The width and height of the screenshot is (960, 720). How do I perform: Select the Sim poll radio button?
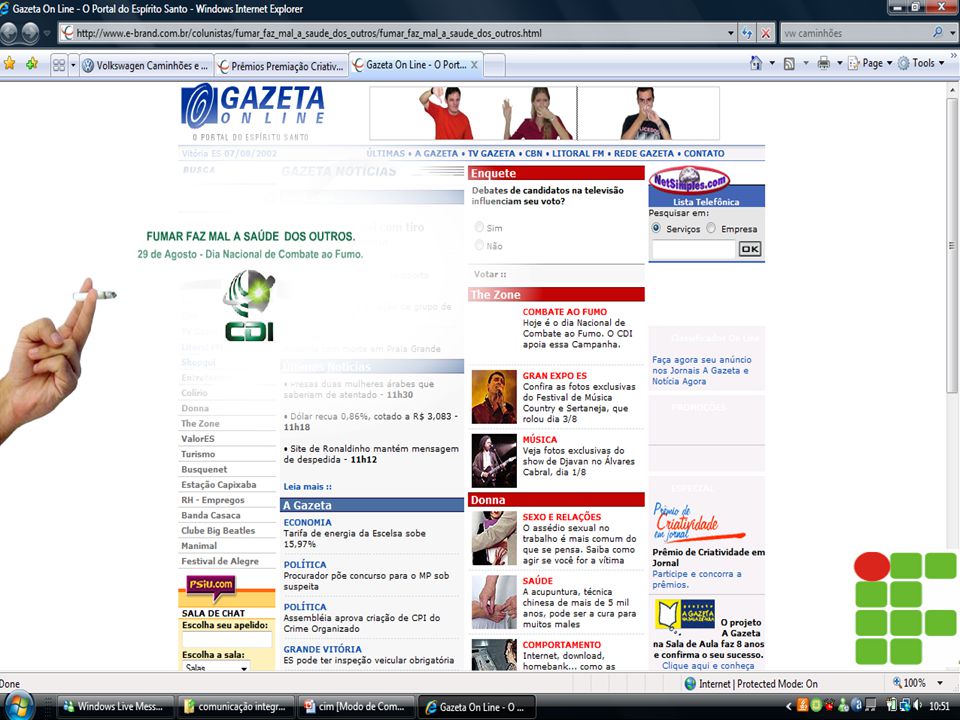pos(479,227)
